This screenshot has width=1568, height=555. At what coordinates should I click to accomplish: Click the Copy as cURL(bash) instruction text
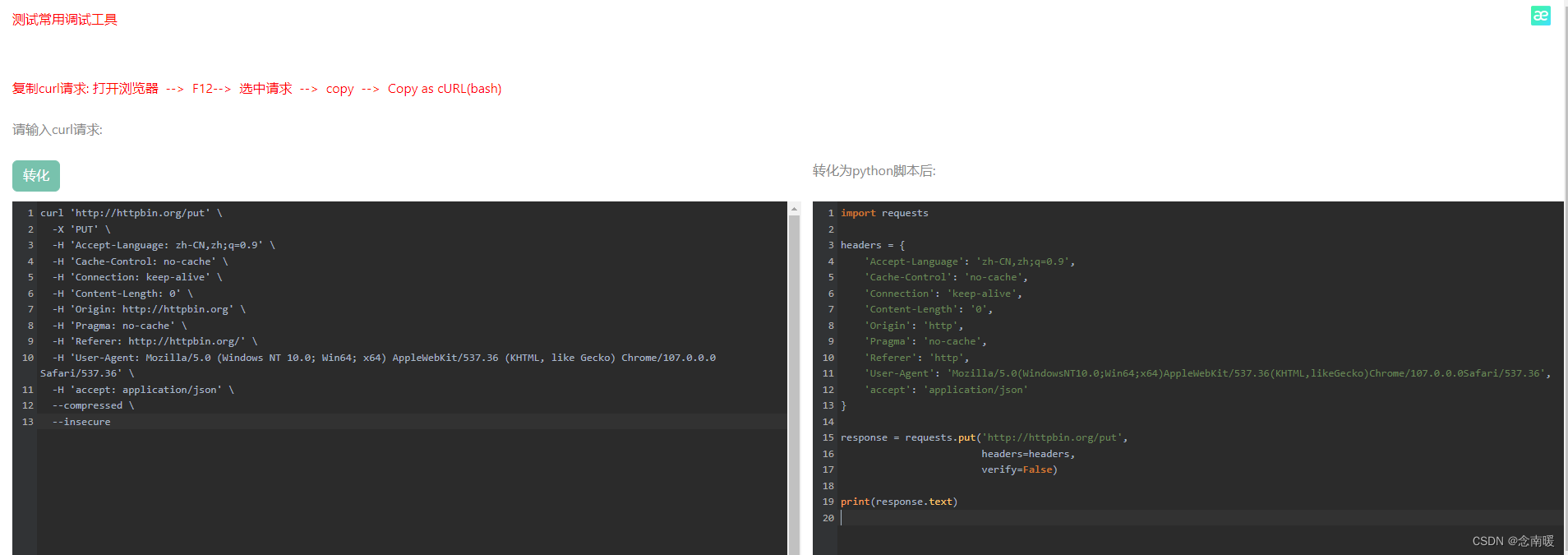(x=445, y=89)
